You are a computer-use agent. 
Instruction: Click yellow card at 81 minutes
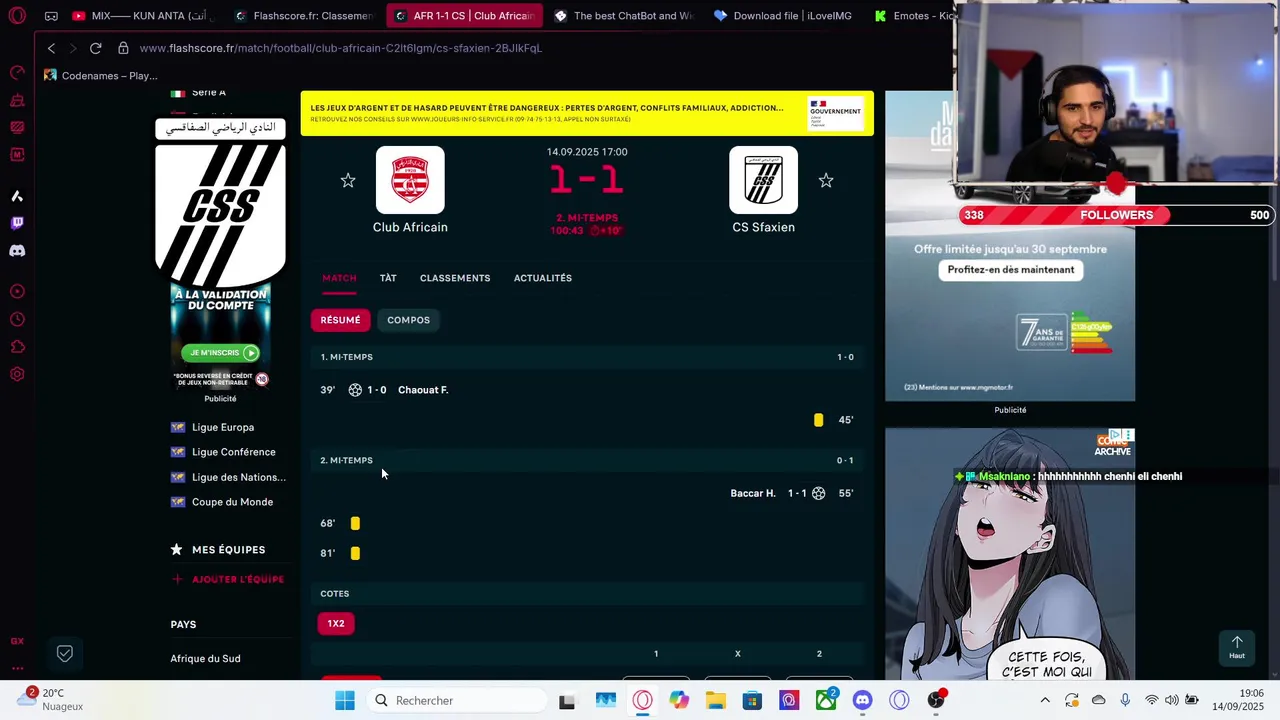point(355,553)
